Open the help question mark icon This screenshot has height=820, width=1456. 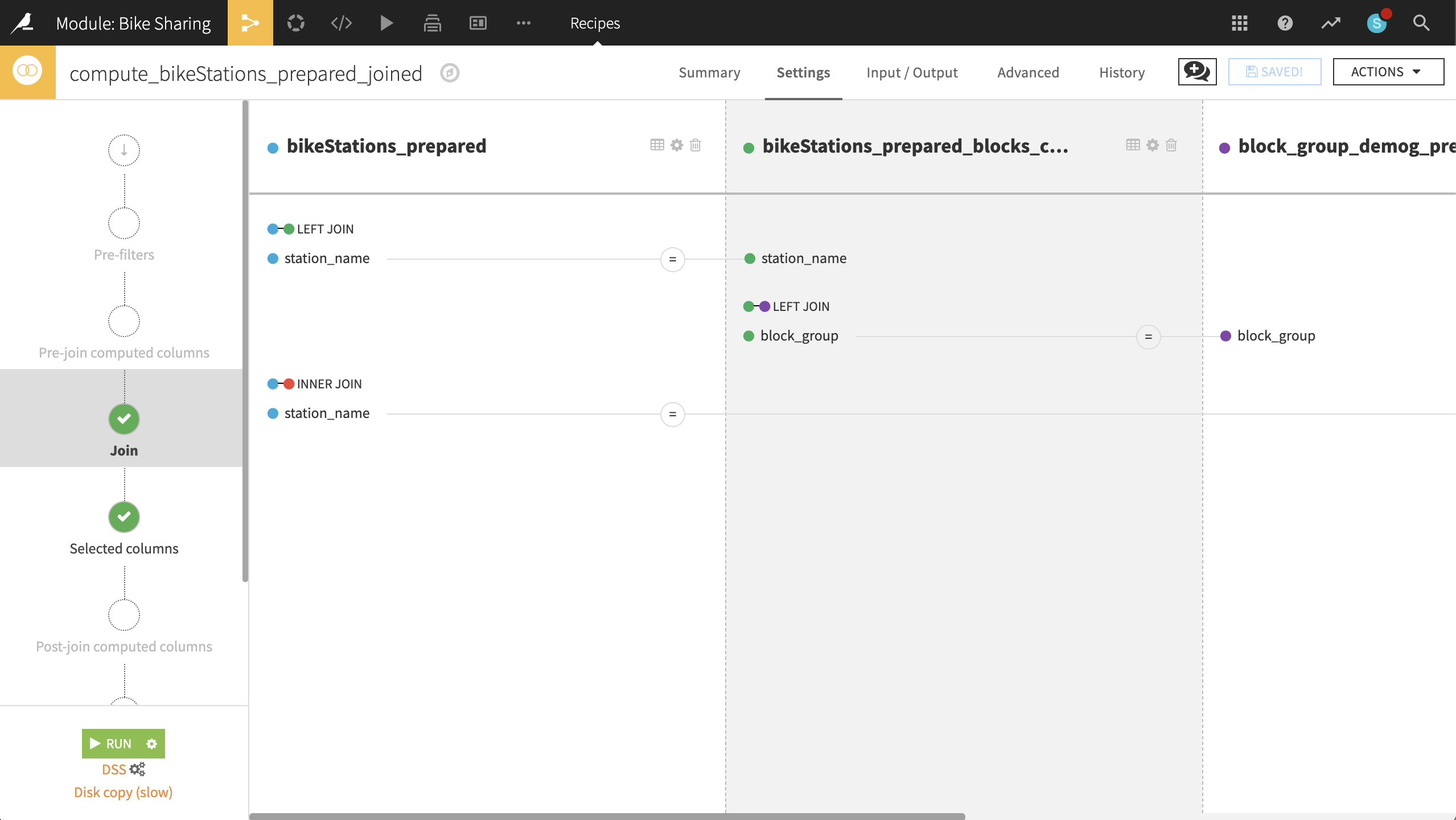[1285, 23]
